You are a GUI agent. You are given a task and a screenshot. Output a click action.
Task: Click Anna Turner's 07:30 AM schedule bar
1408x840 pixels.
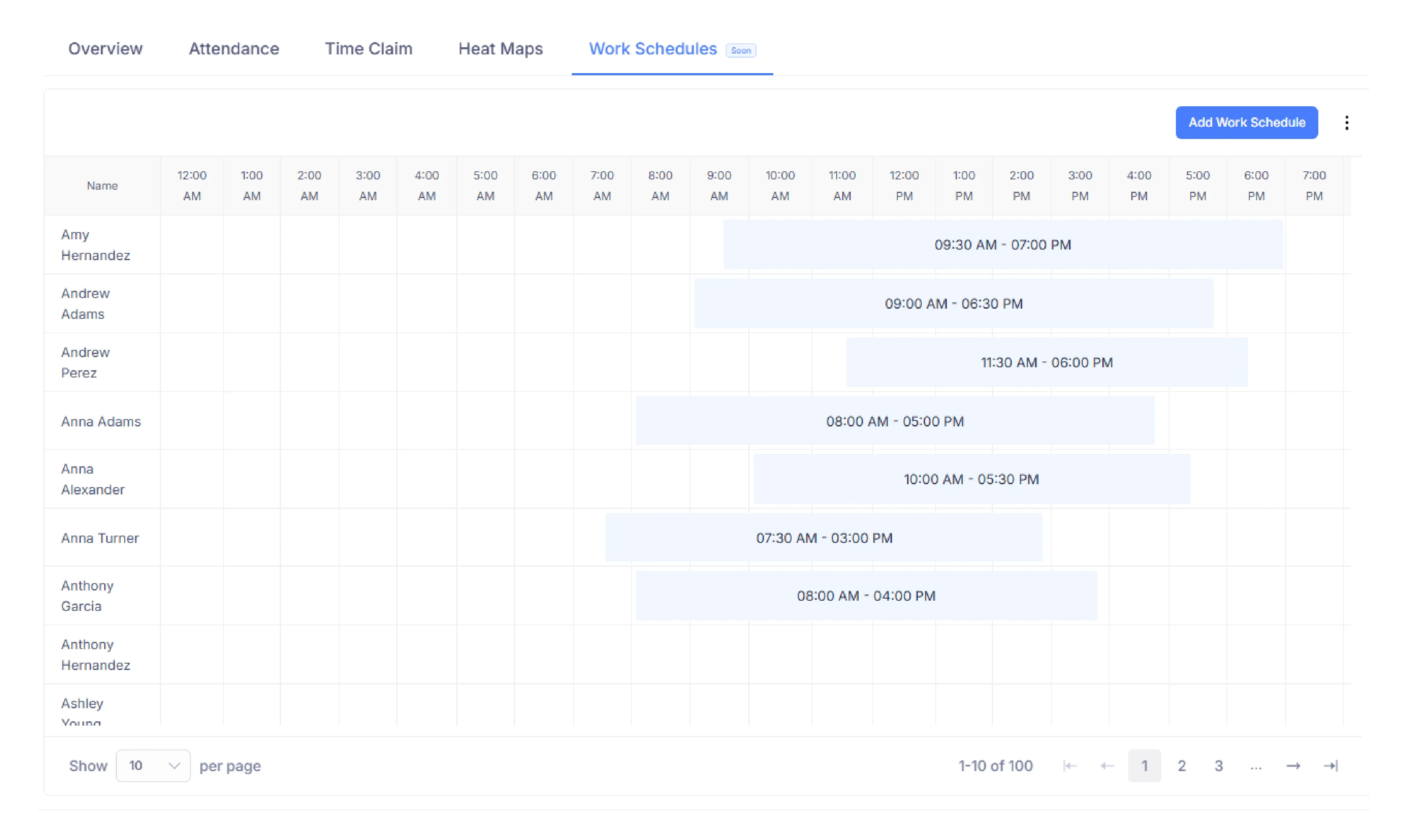coord(824,538)
